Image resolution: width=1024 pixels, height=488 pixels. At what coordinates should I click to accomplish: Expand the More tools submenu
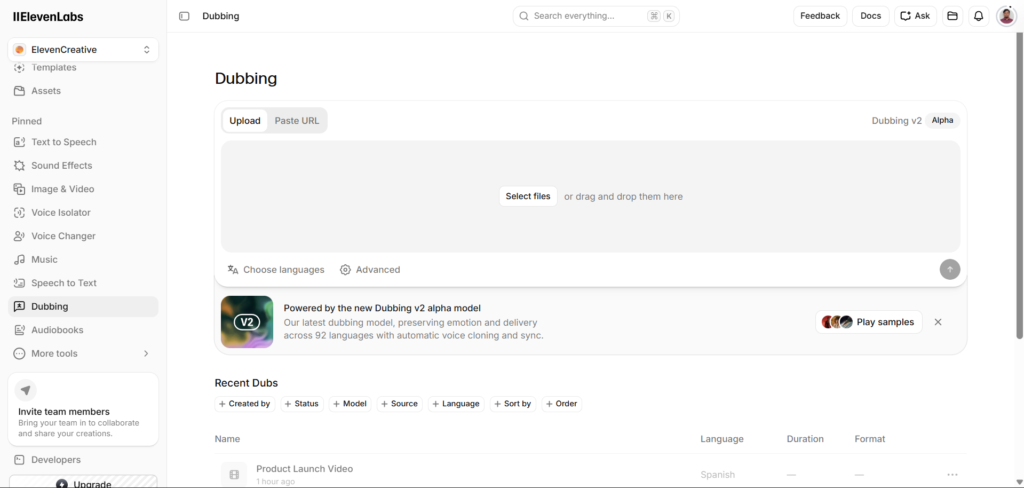(146, 353)
